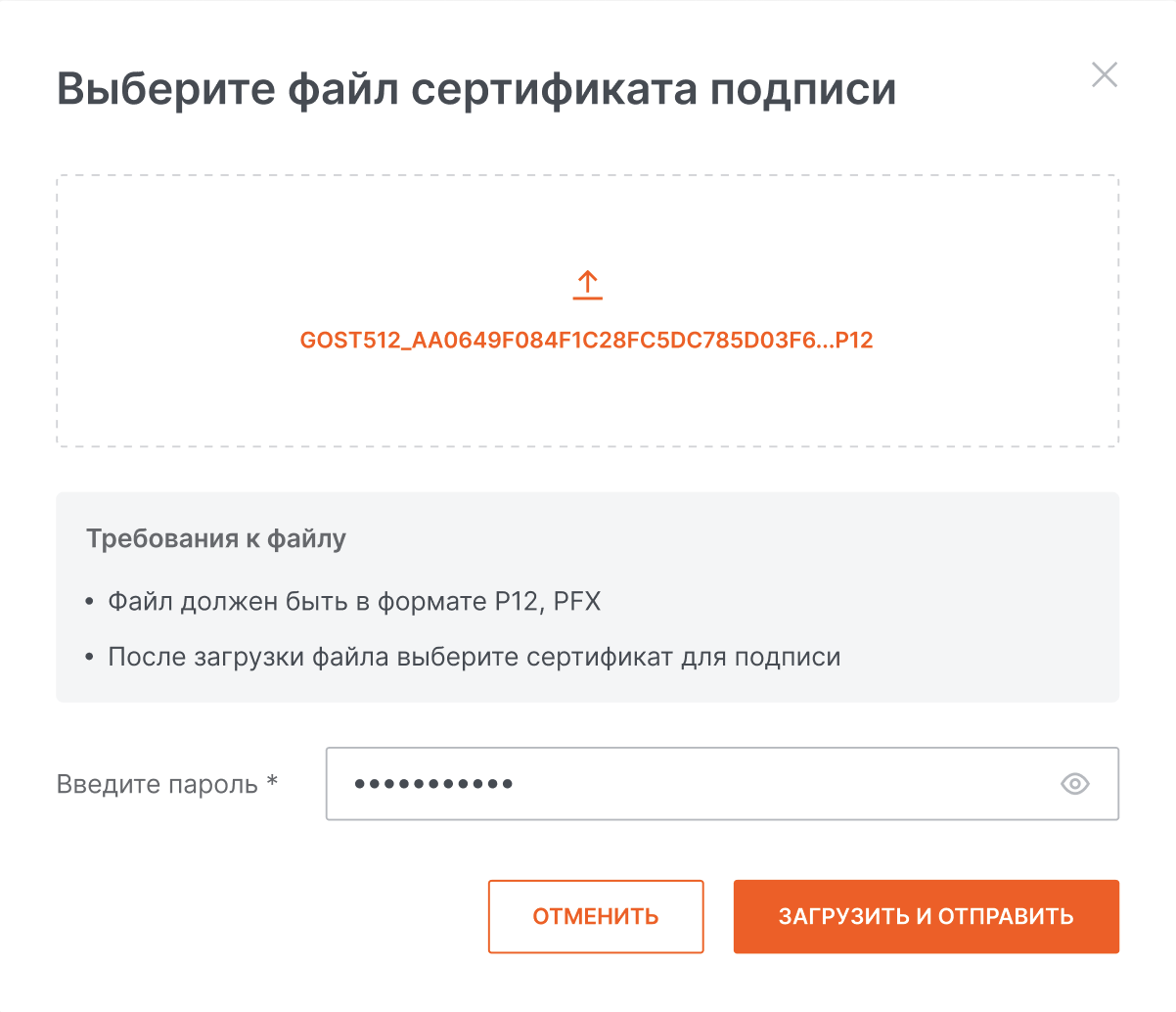1176x1012 pixels.
Task: Click the 'Требования к файлу' heading
Action: [216, 539]
